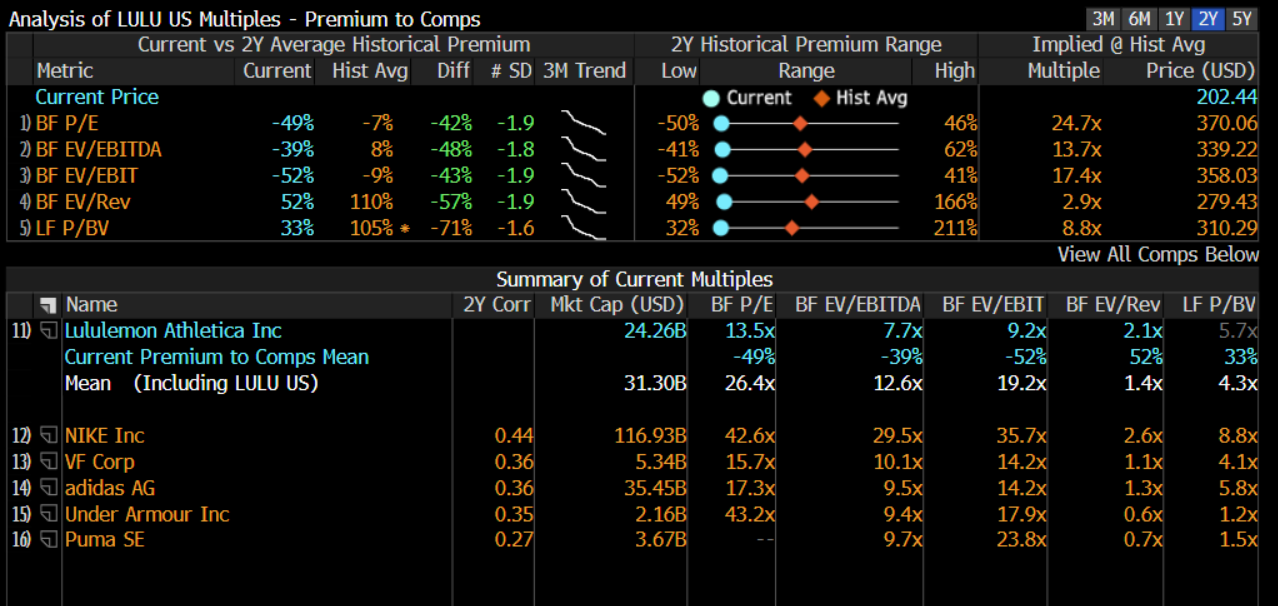Image resolution: width=1278 pixels, height=606 pixels.
Task: Click the note icon next to Lululemon Athletica
Action: pyautogui.click(x=48, y=331)
